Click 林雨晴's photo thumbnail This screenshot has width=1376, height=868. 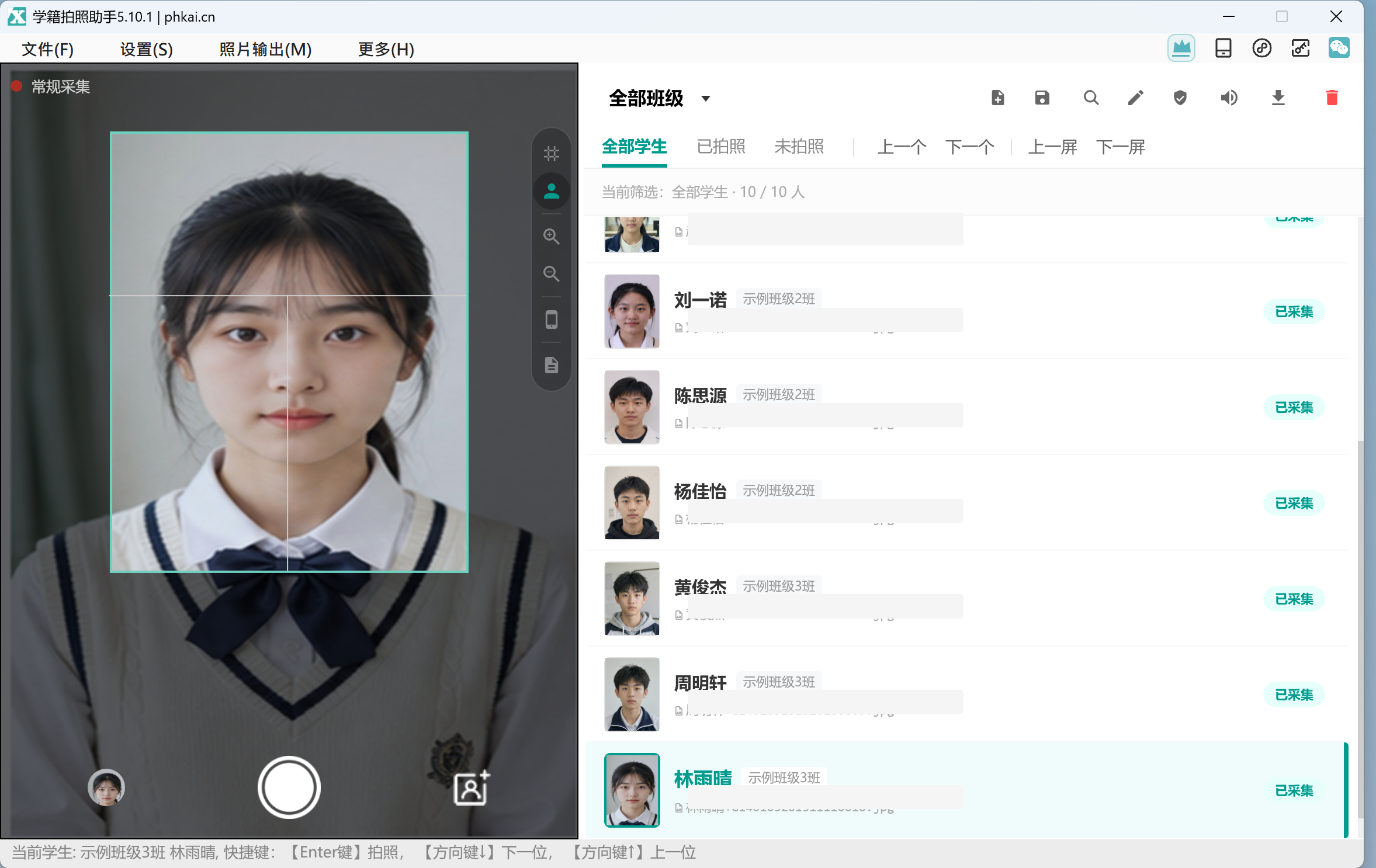click(632, 790)
